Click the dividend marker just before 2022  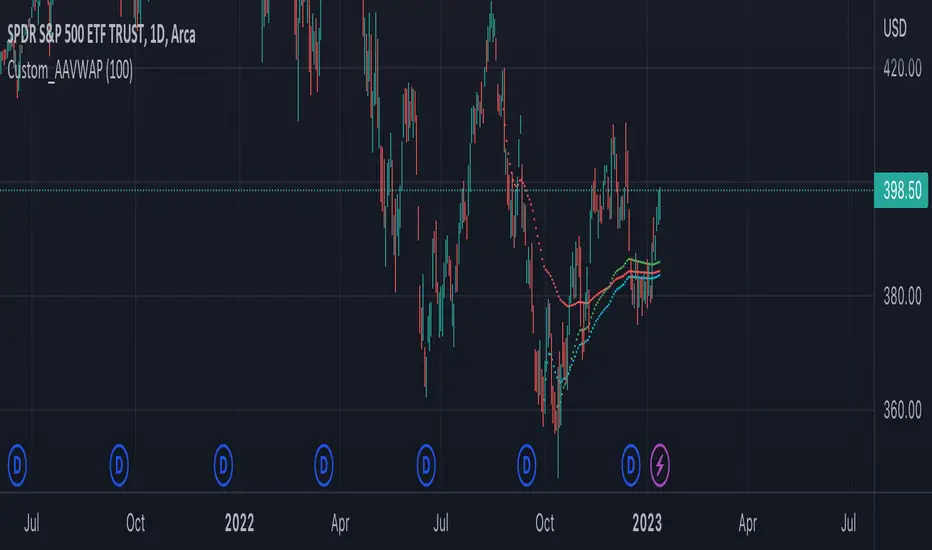(223, 465)
